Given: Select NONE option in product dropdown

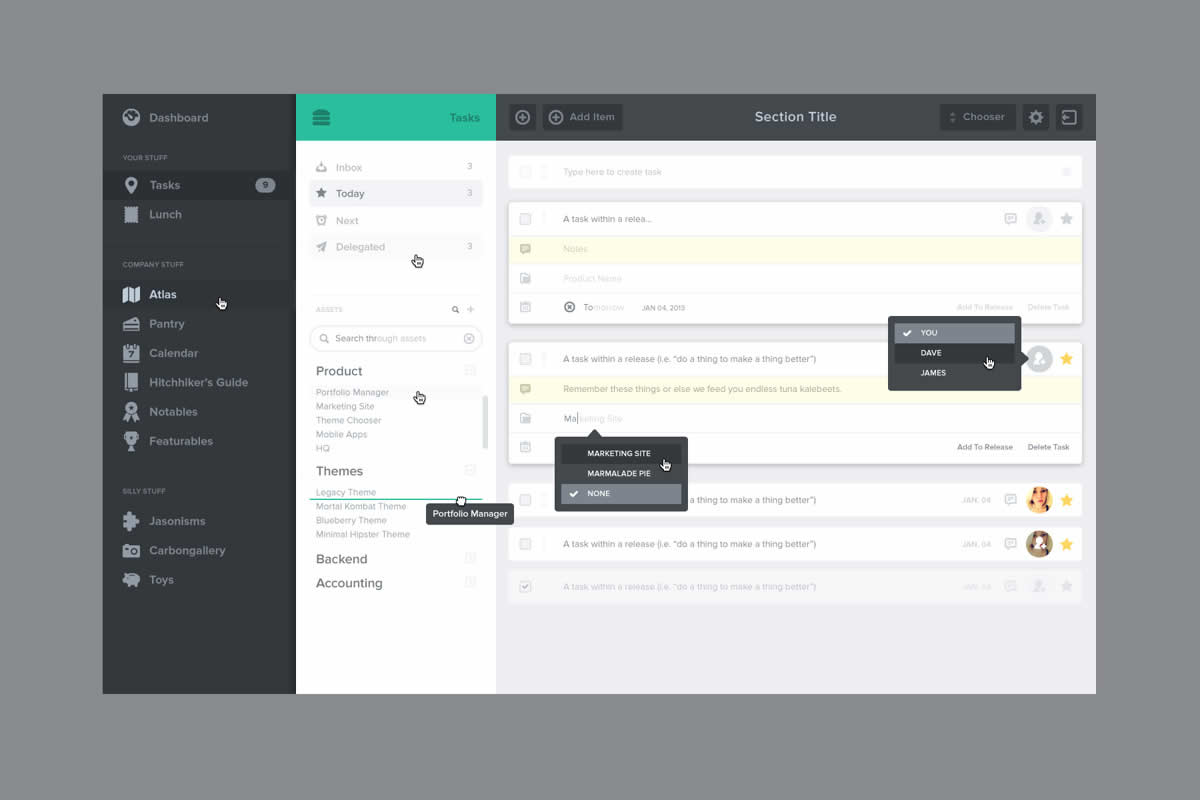Looking at the screenshot, I should [621, 493].
